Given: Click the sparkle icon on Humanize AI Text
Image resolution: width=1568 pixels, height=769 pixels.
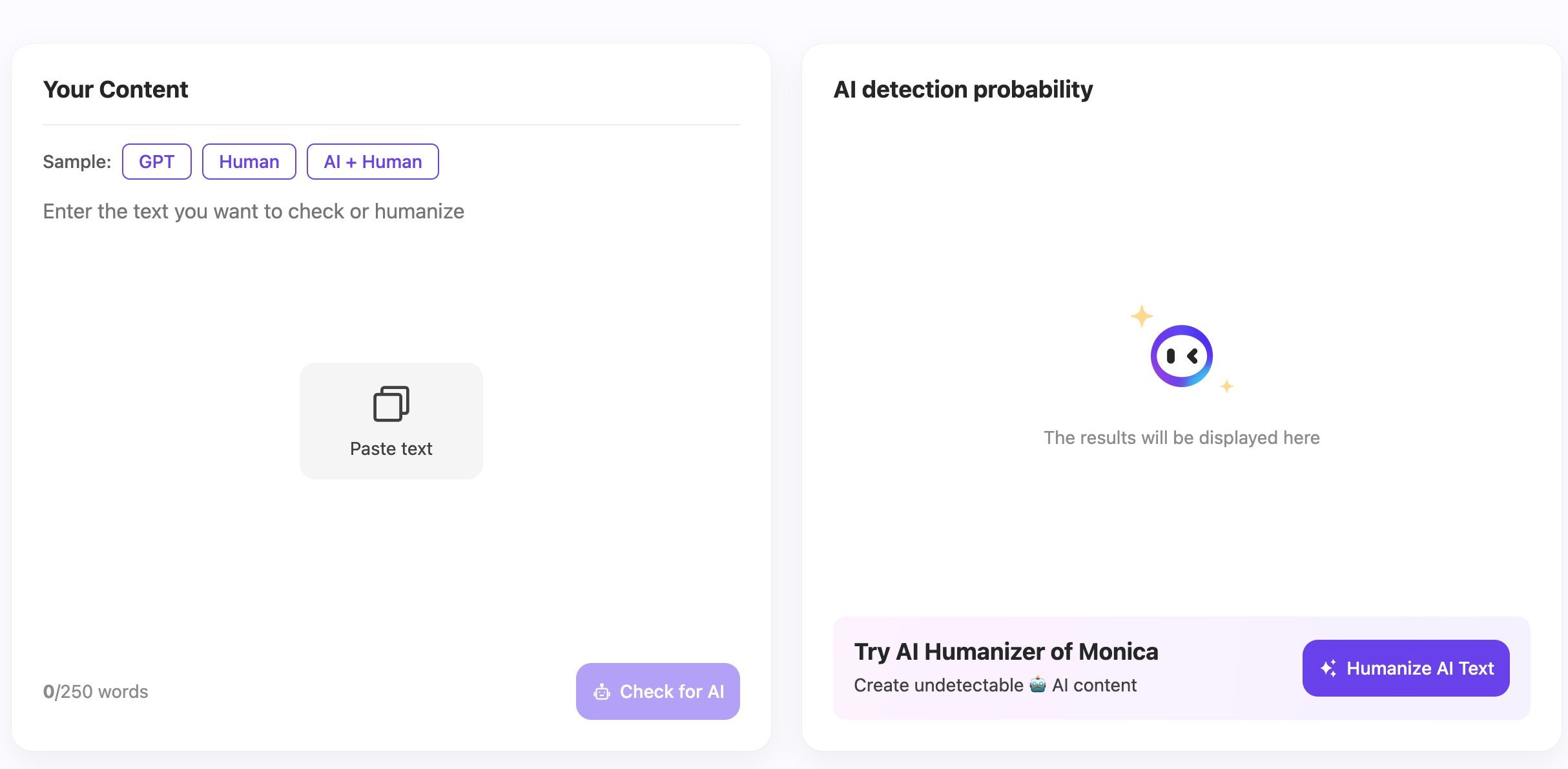Looking at the screenshot, I should (x=1328, y=668).
